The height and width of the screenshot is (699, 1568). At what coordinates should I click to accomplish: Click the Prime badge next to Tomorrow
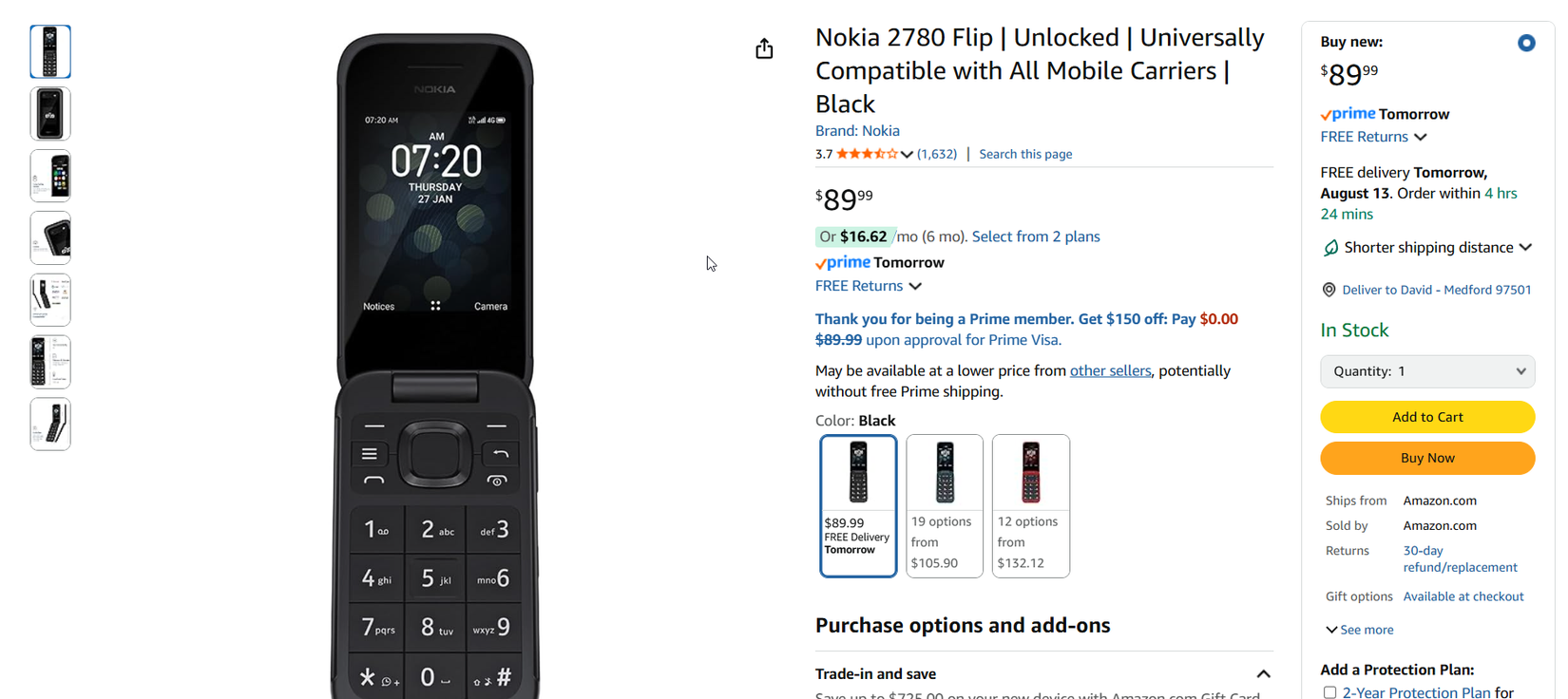point(843,262)
